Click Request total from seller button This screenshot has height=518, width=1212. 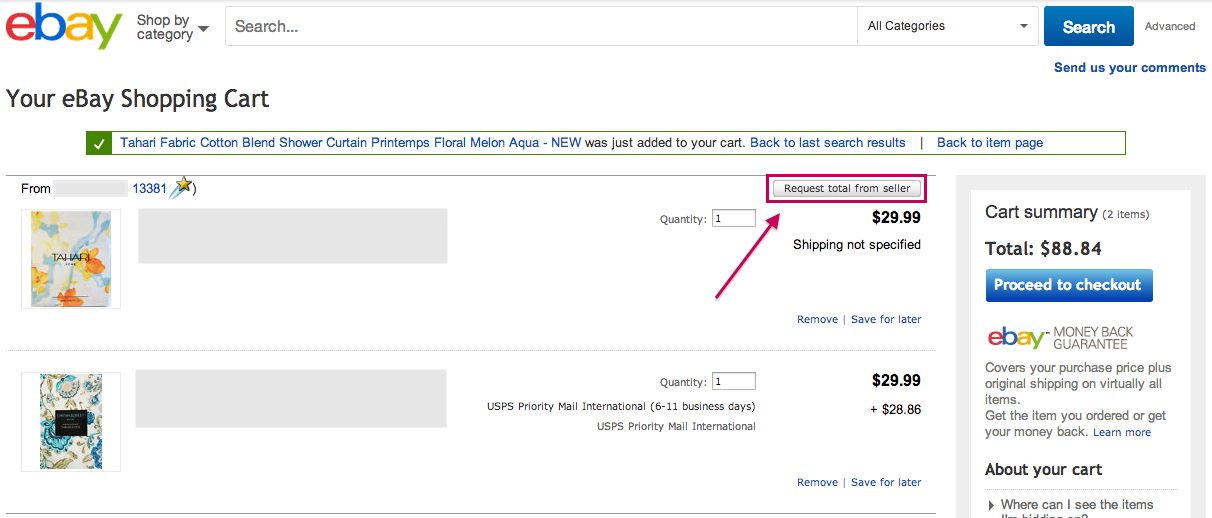tap(846, 188)
